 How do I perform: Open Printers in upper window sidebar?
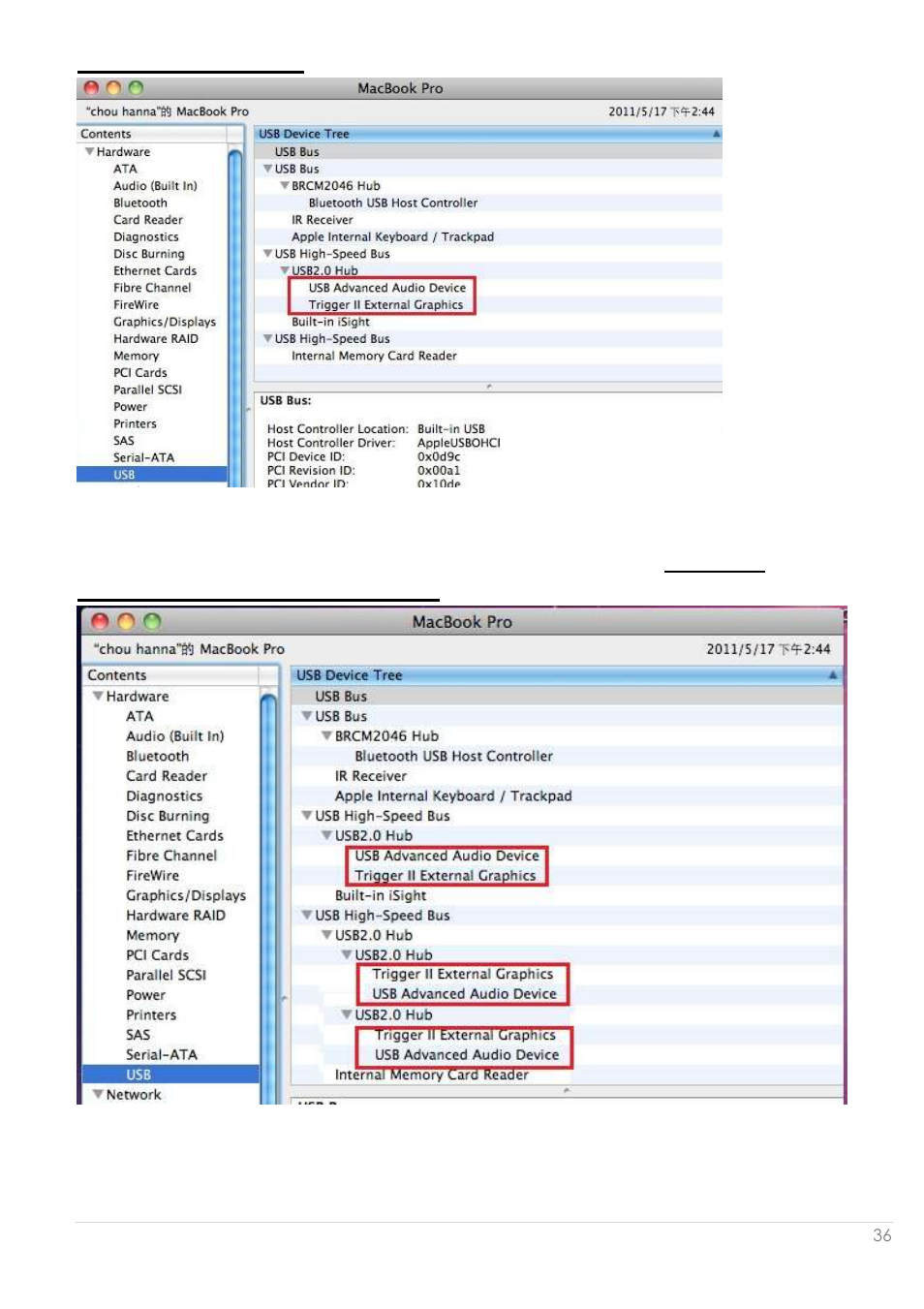click(x=135, y=424)
